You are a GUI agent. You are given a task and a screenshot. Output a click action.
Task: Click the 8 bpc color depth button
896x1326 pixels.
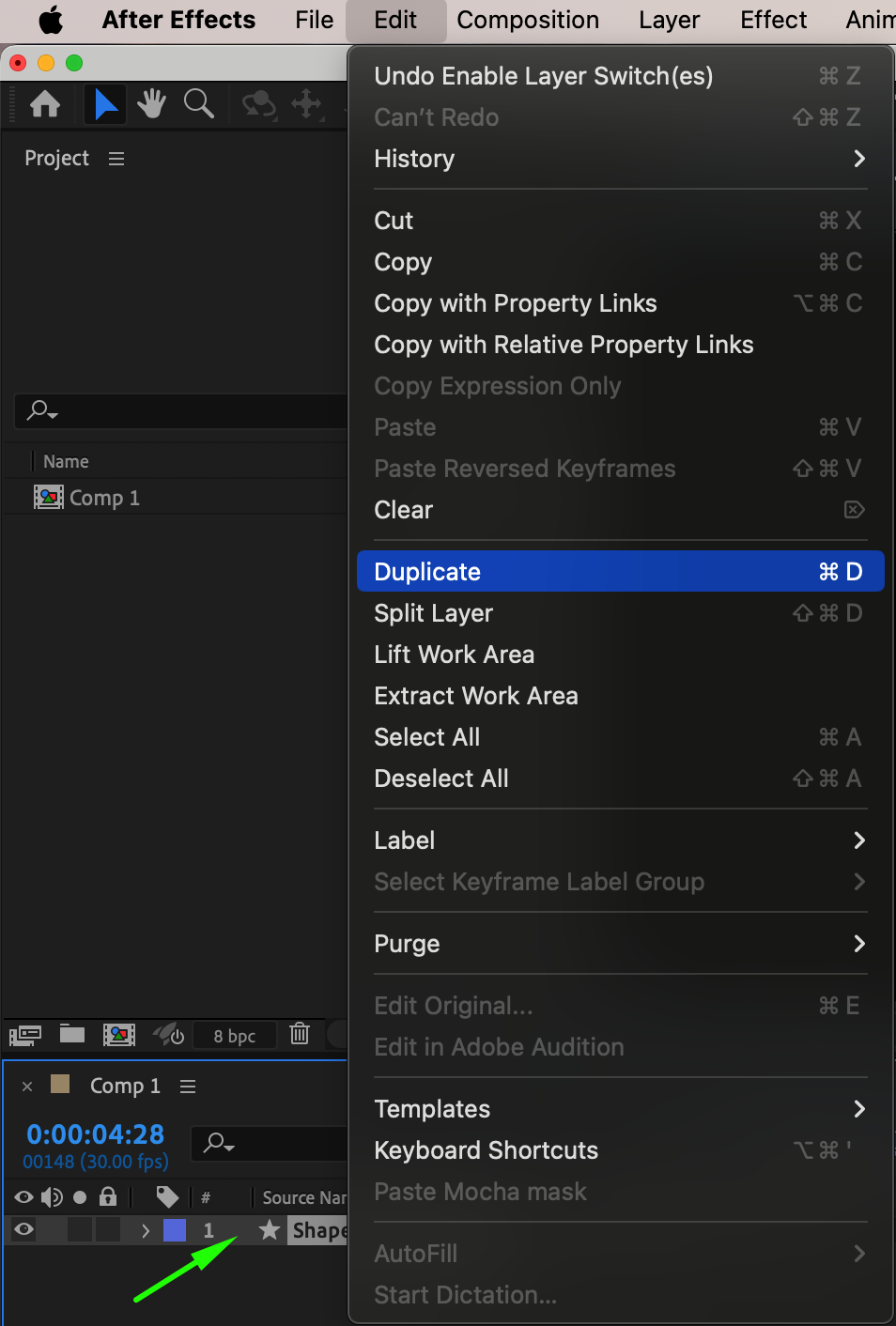click(235, 1036)
